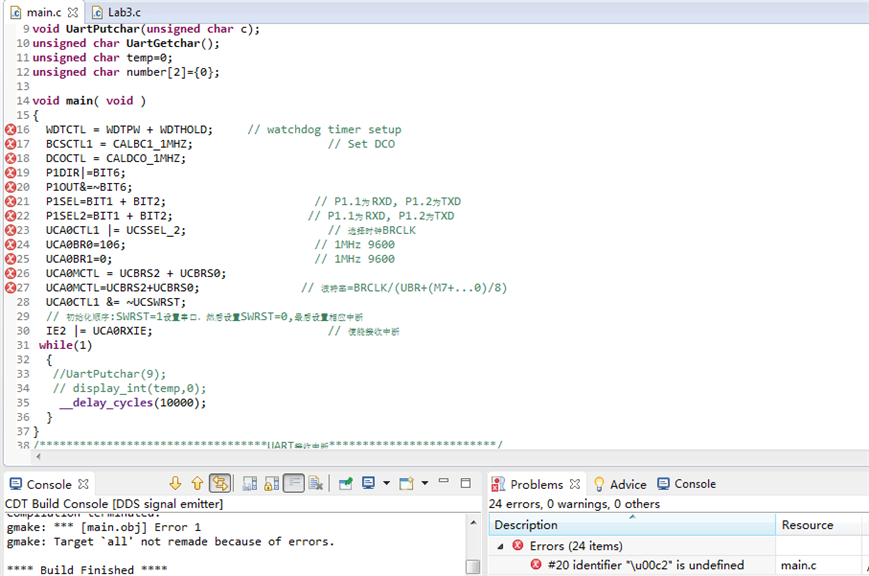Clear the build console output
This screenshot has width=869, height=576.
click(x=316, y=484)
